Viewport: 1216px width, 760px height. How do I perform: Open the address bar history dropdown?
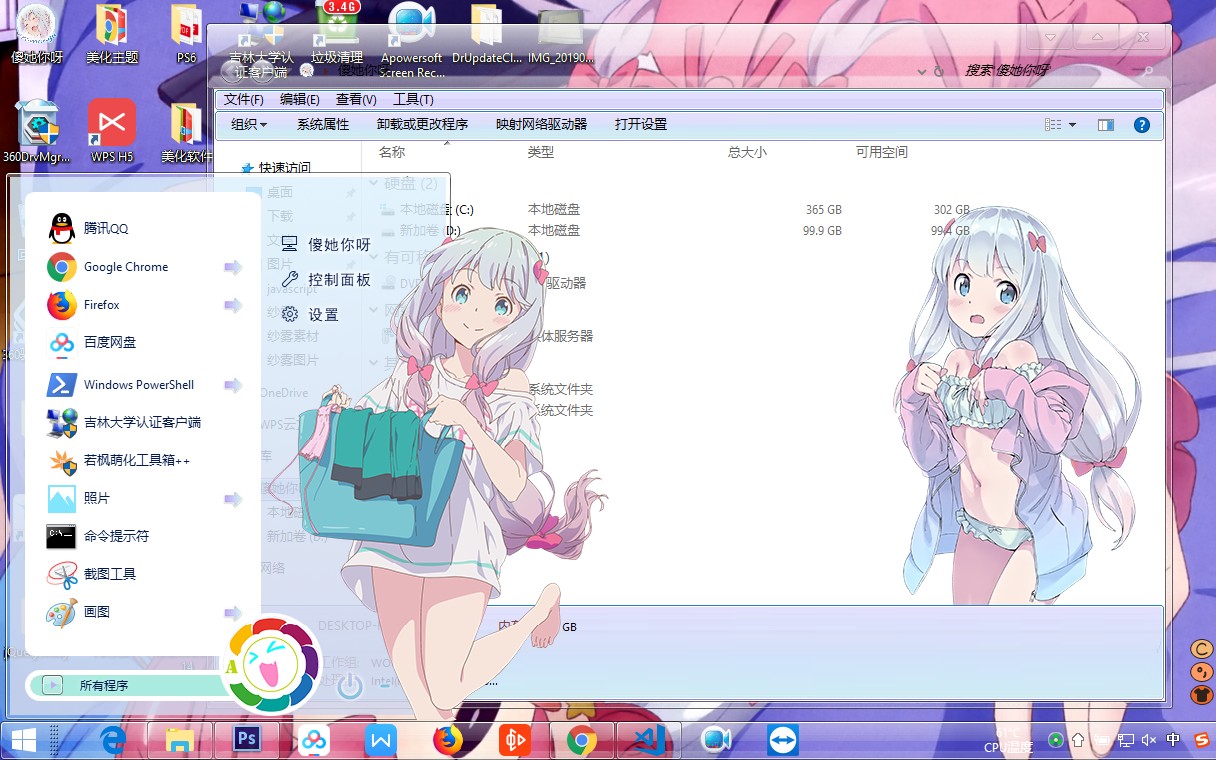tap(920, 72)
